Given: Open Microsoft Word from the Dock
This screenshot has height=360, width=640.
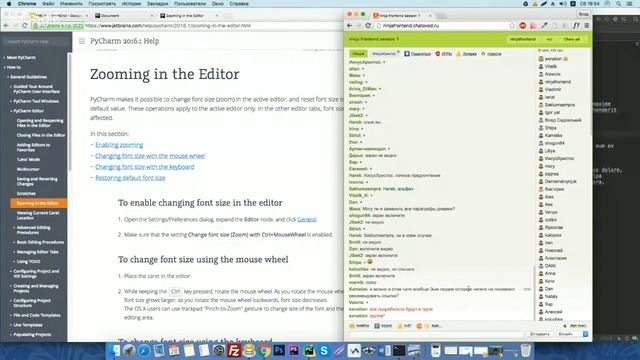Looking at the screenshot, I should point(384,351).
